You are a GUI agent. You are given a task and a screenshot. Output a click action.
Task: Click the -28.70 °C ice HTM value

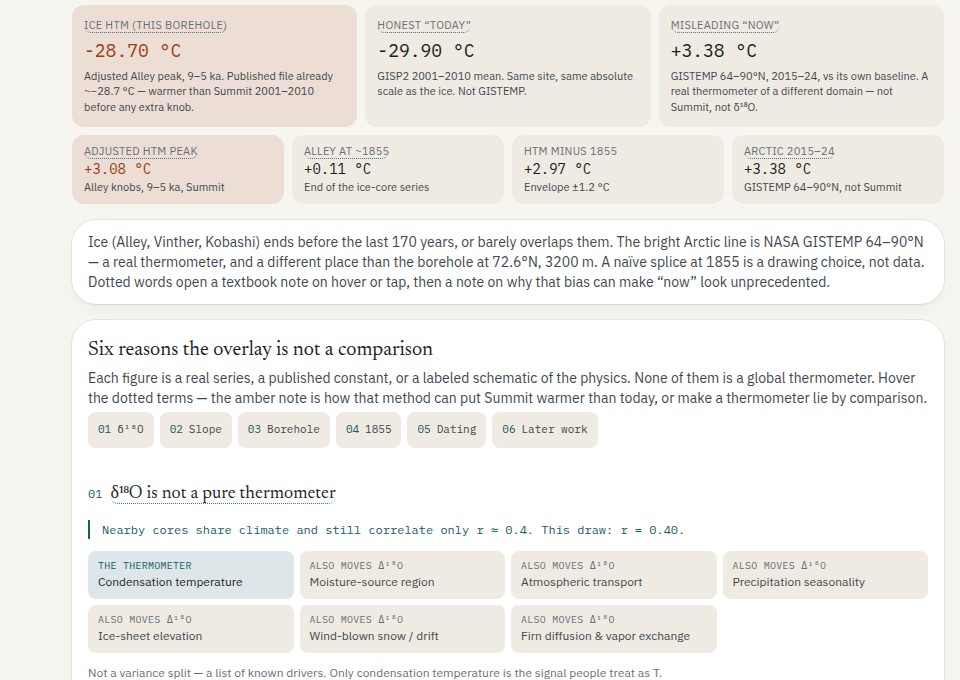pyautogui.click(x=132, y=51)
